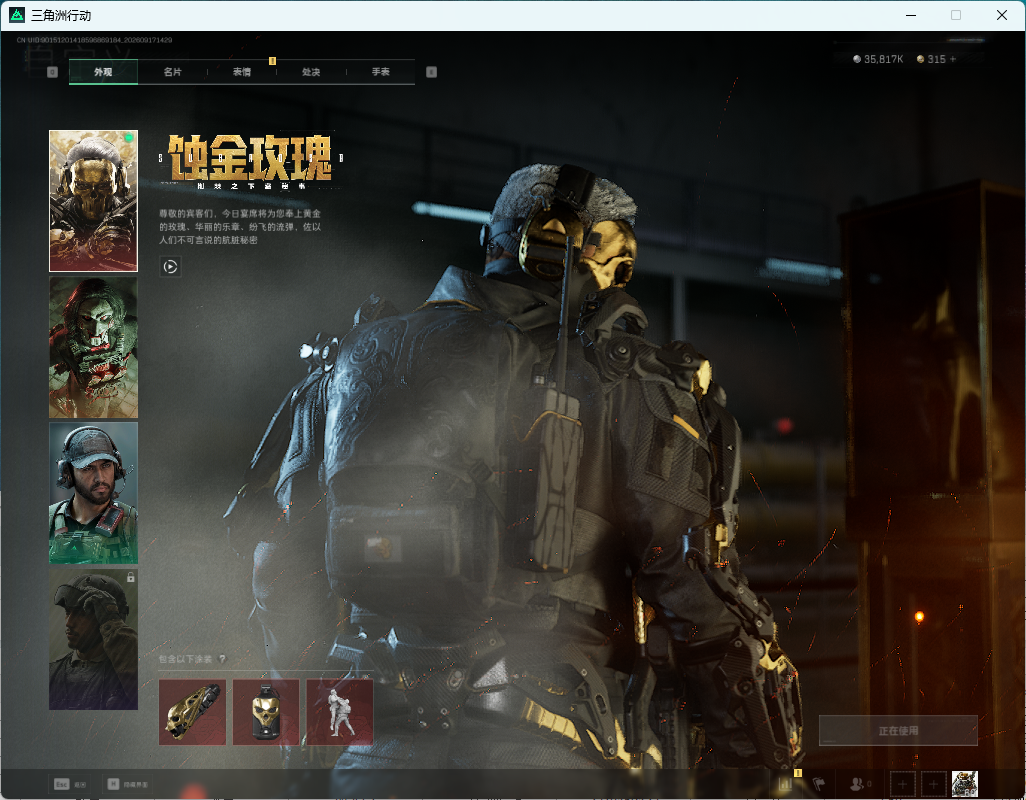
Task: Select the locked dark helmet skin thumbnail
Action: 94,639
